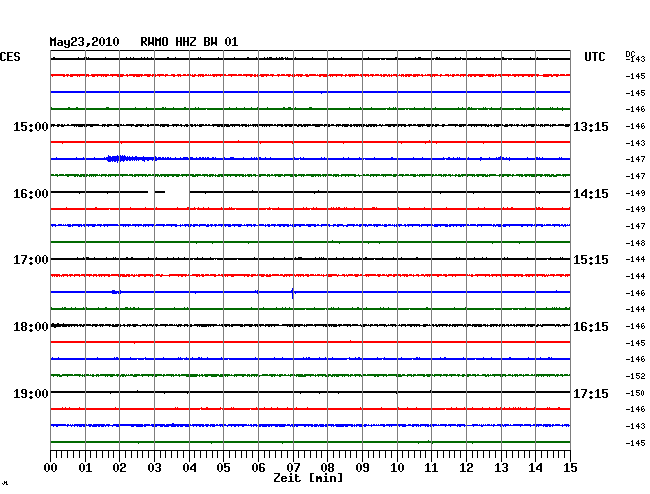Click the Zeit [min] axis title

click(308, 478)
